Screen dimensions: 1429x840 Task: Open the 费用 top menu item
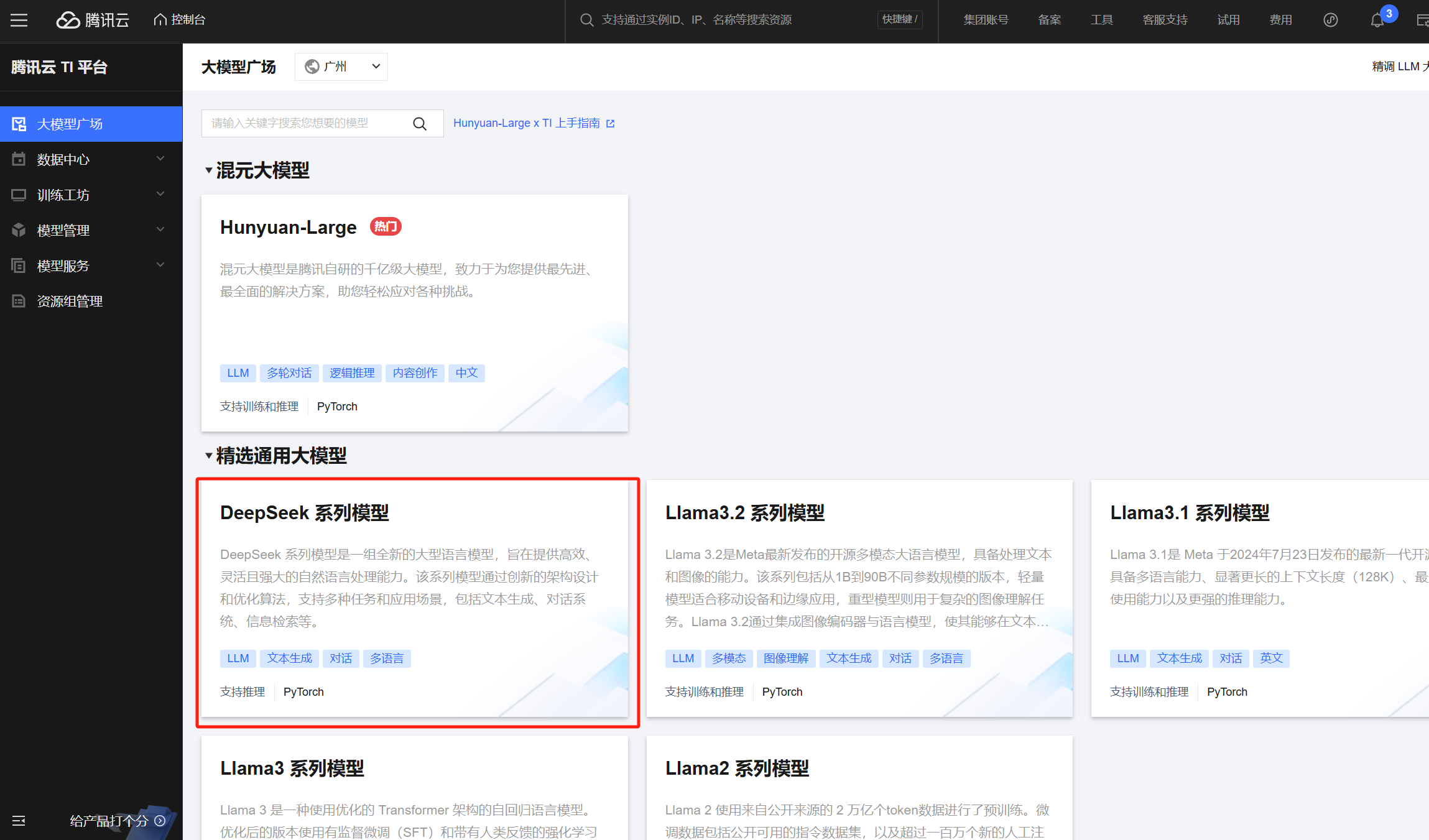pyautogui.click(x=1280, y=20)
